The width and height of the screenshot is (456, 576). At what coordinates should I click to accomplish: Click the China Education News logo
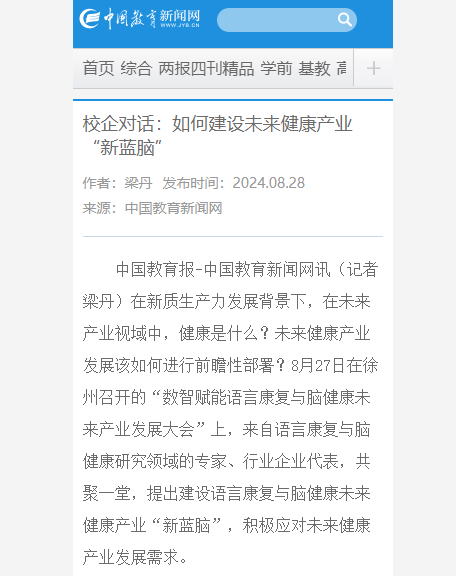(140, 18)
